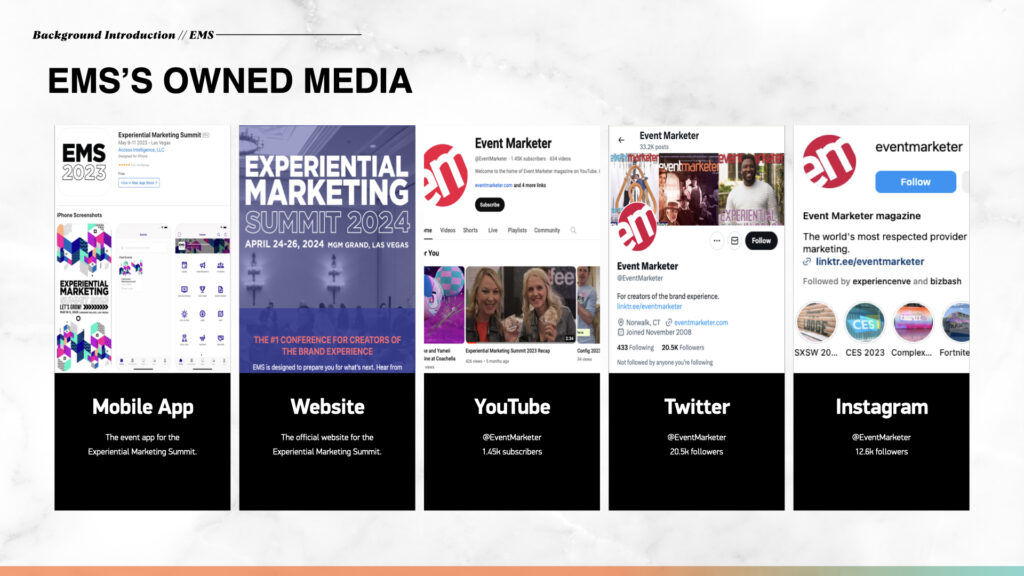This screenshot has height=576, width=1024.
Task: Select the Community tab on YouTube
Action: [x=547, y=230]
